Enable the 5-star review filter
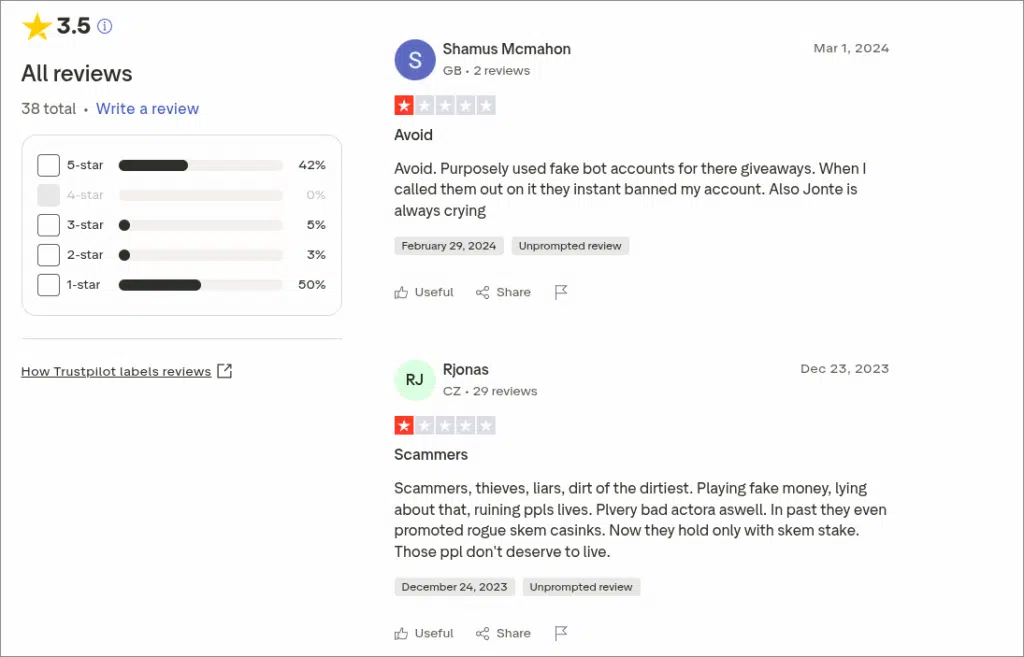The width and height of the screenshot is (1024, 657). (48, 165)
